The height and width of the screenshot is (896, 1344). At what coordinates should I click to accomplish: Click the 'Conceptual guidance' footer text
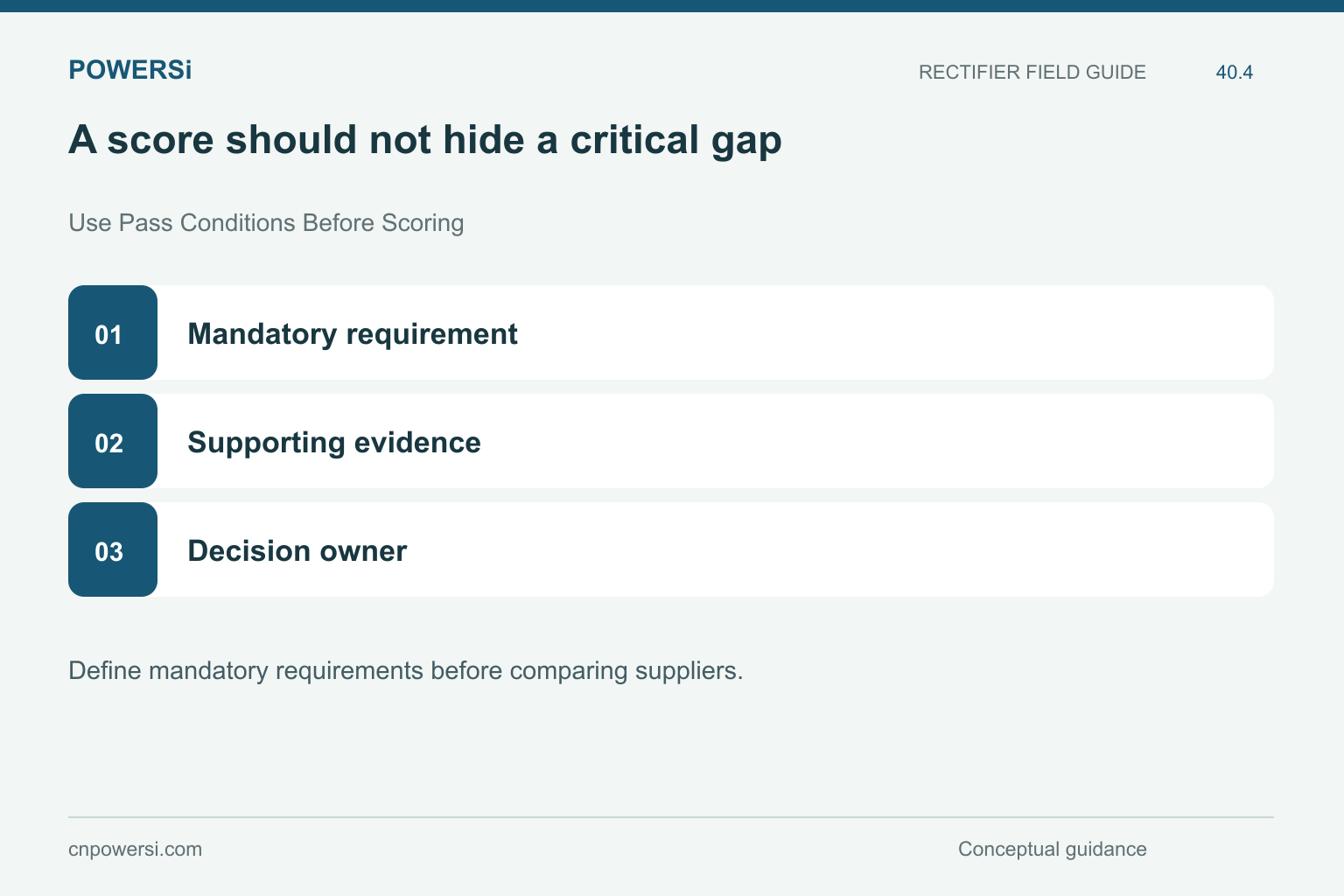[x=1052, y=850]
